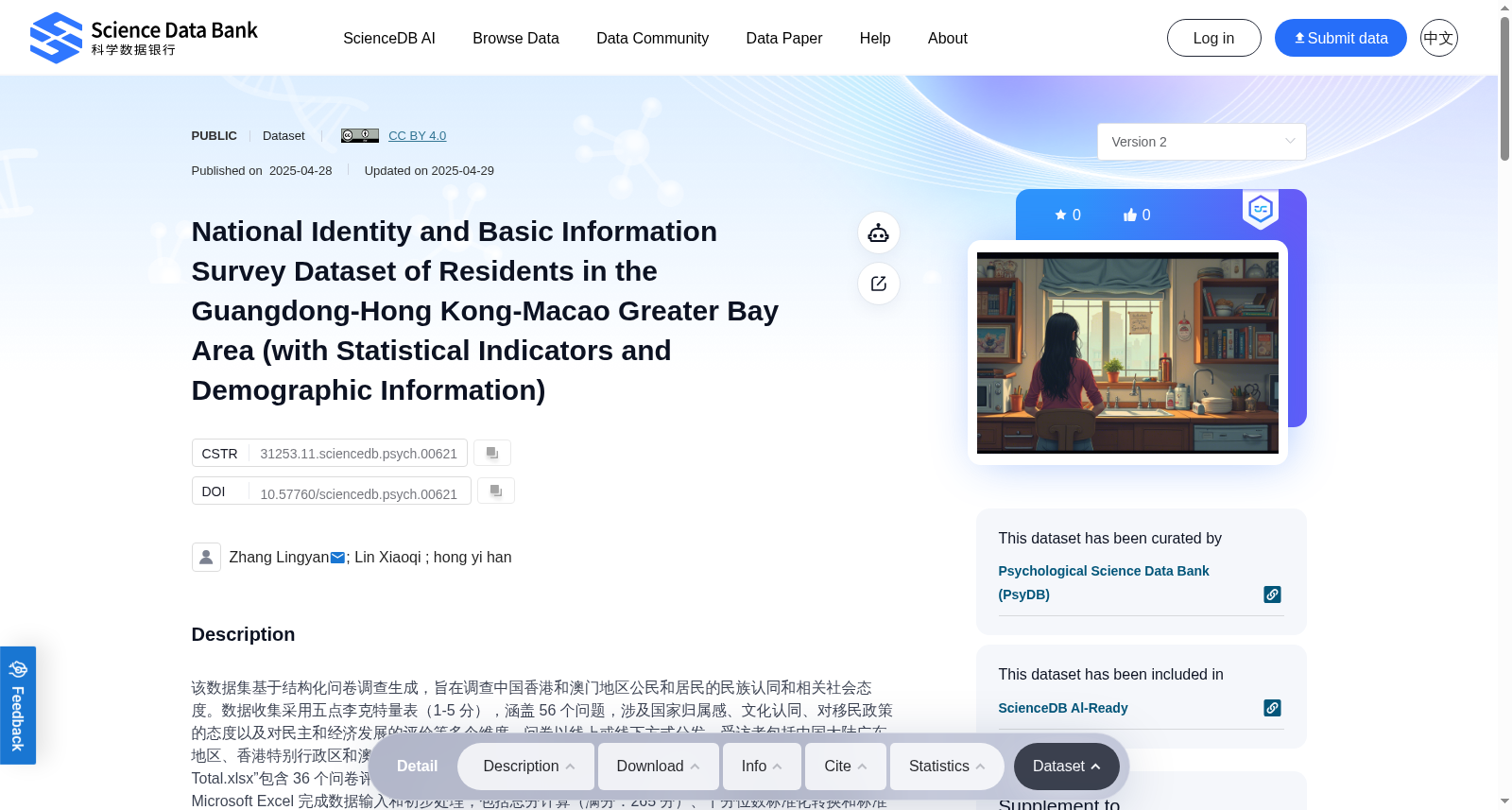The width and height of the screenshot is (1512, 810).
Task: Open link icon beside ScienceDB AI-Ready
Action: click(x=1273, y=708)
